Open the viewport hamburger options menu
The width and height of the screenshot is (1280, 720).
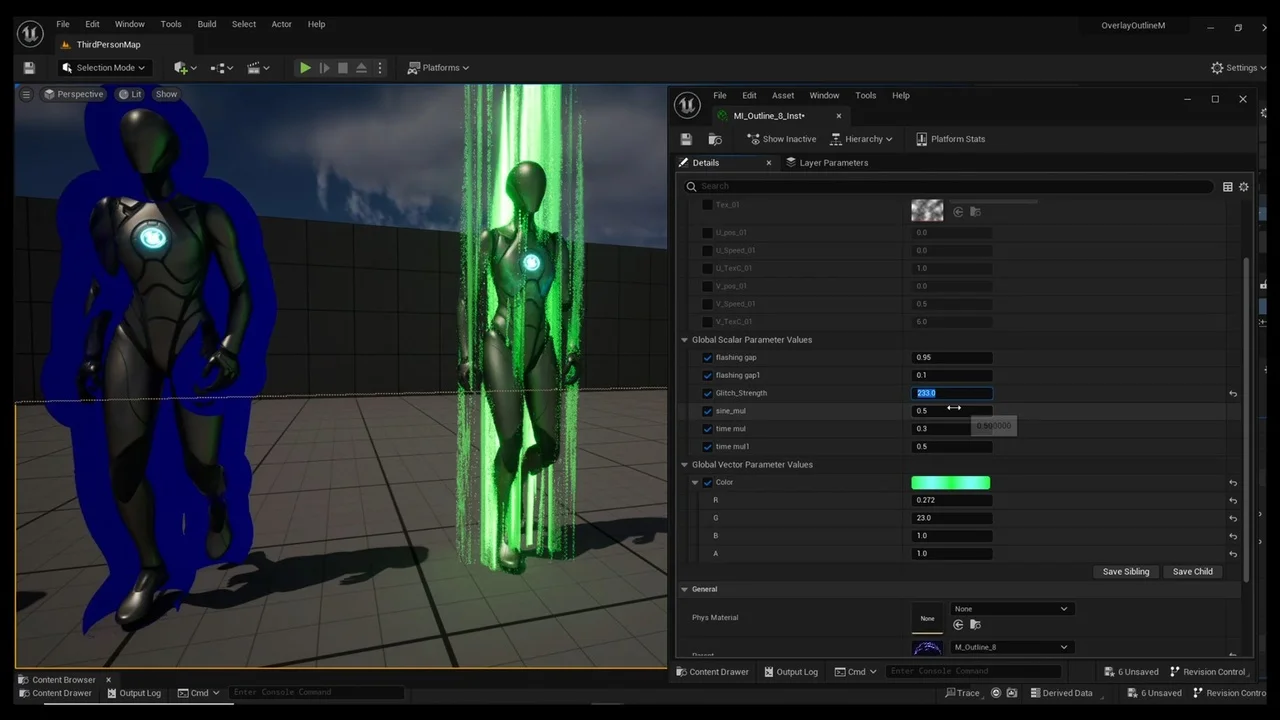pyautogui.click(x=27, y=94)
